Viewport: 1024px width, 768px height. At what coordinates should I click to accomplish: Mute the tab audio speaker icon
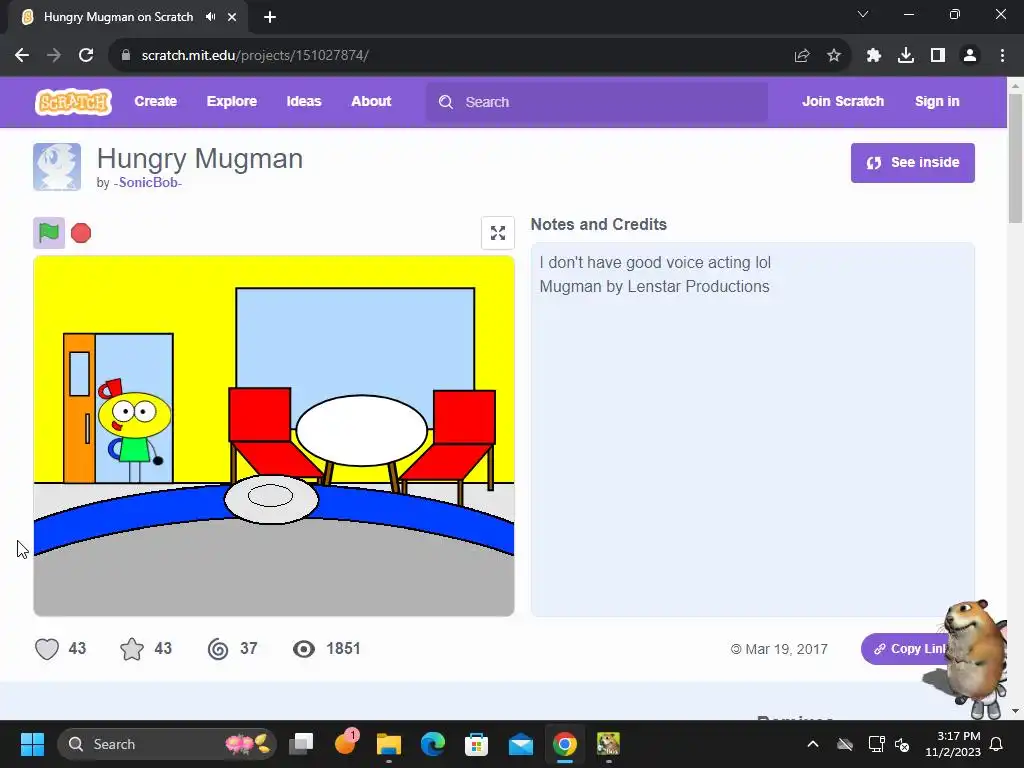tap(210, 17)
